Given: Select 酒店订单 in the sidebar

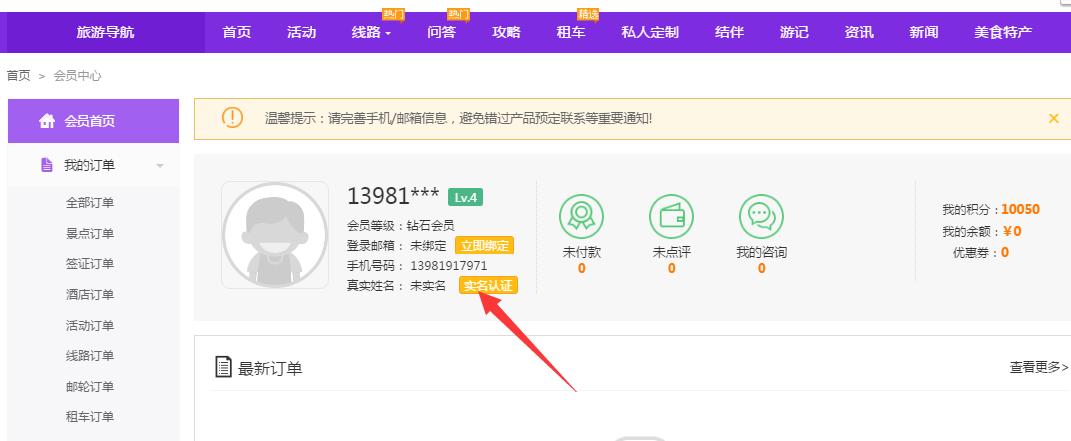Looking at the screenshot, I should point(90,294).
